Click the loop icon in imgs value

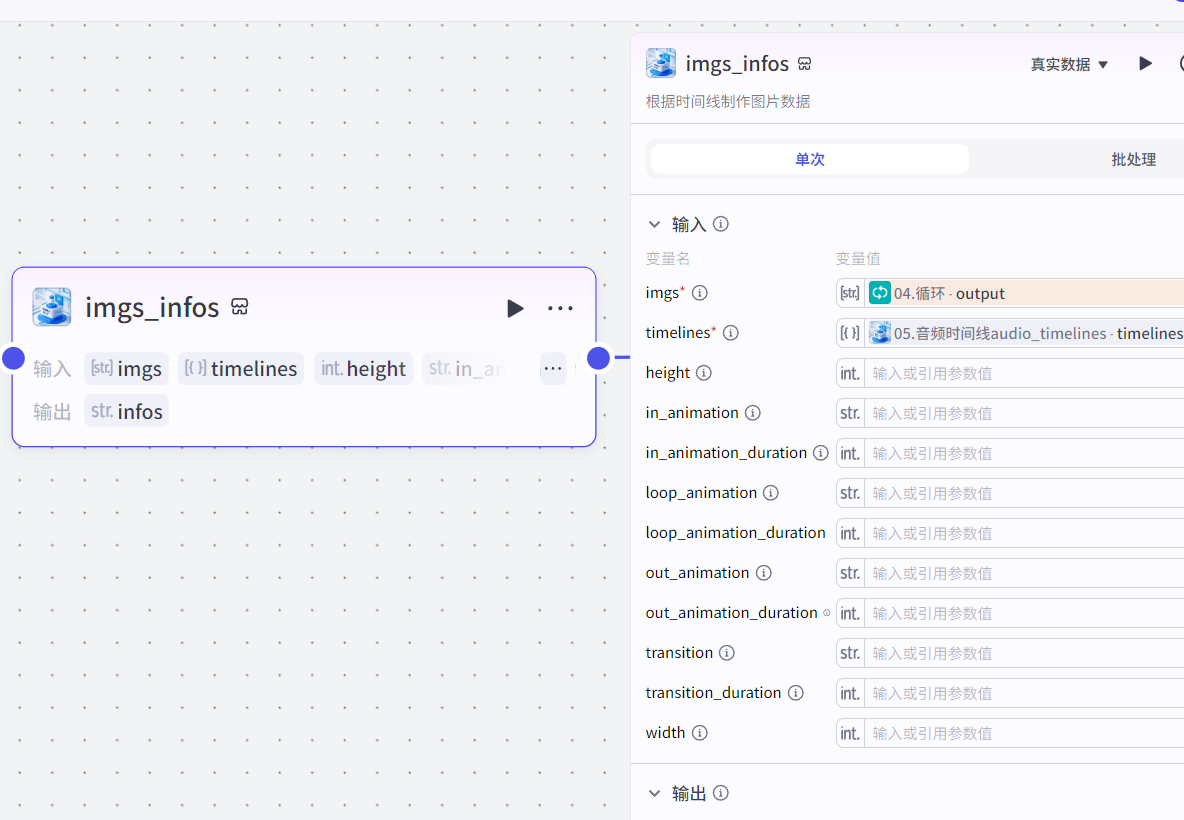pos(880,293)
